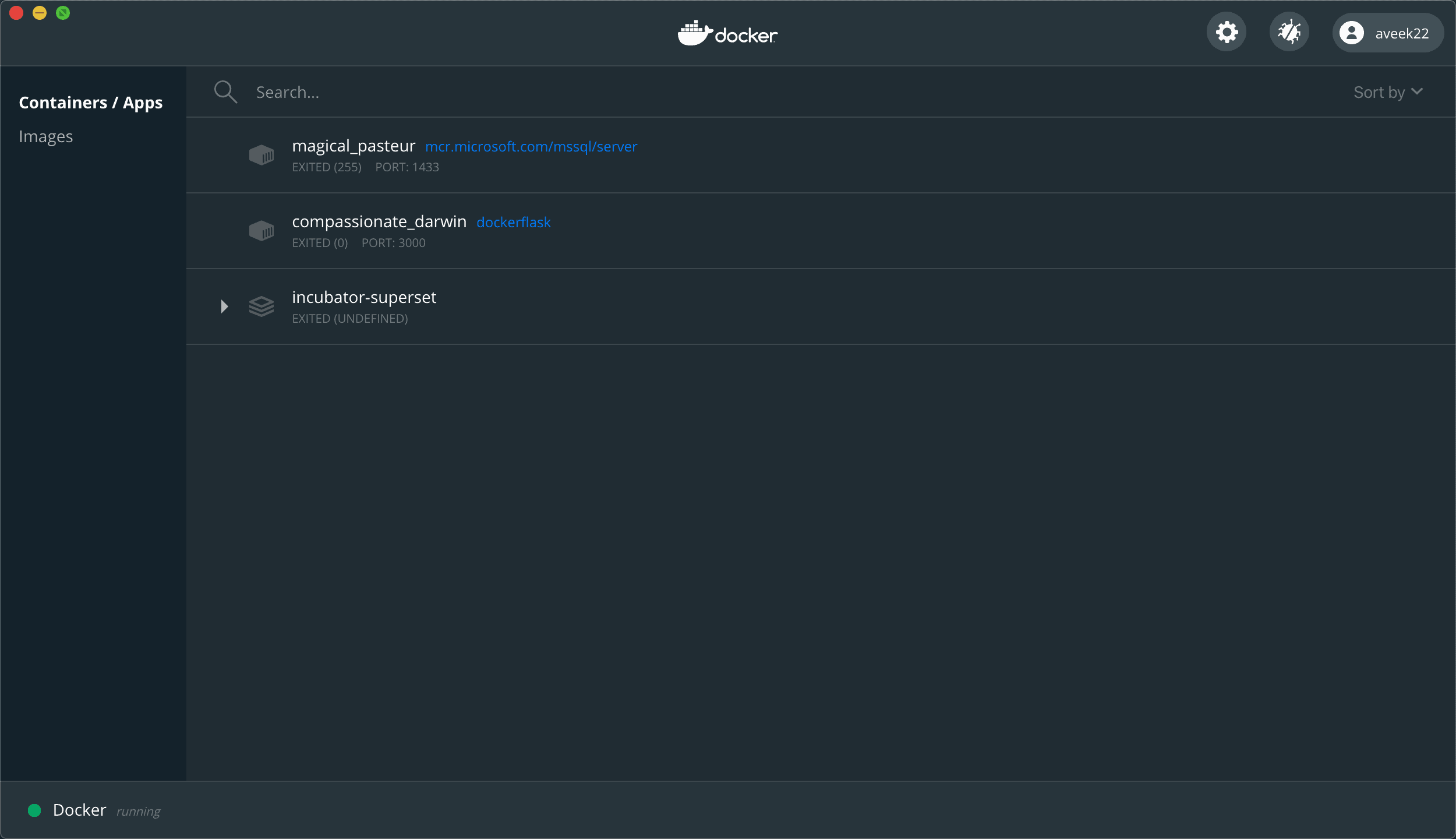This screenshot has width=1456, height=839.
Task: Open the dockerflask image link
Action: pos(513,223)
